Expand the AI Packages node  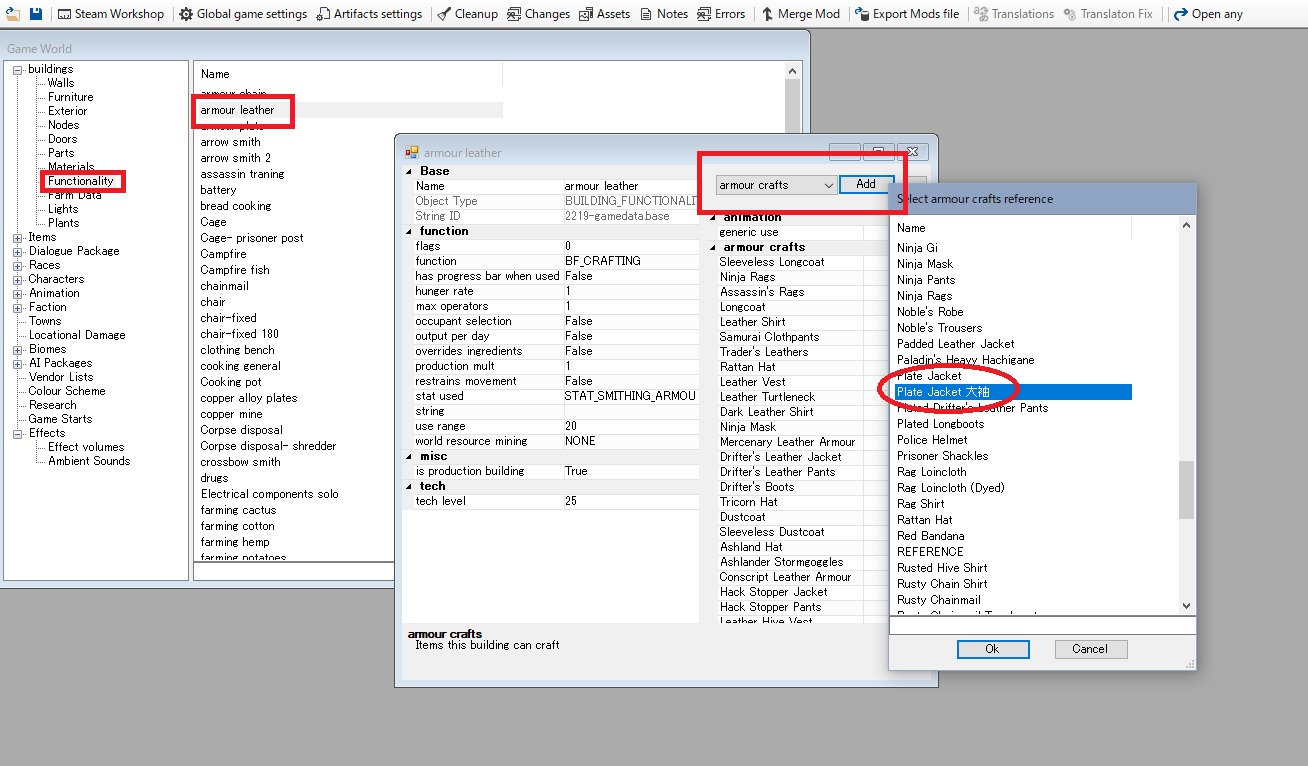(18, 363)
